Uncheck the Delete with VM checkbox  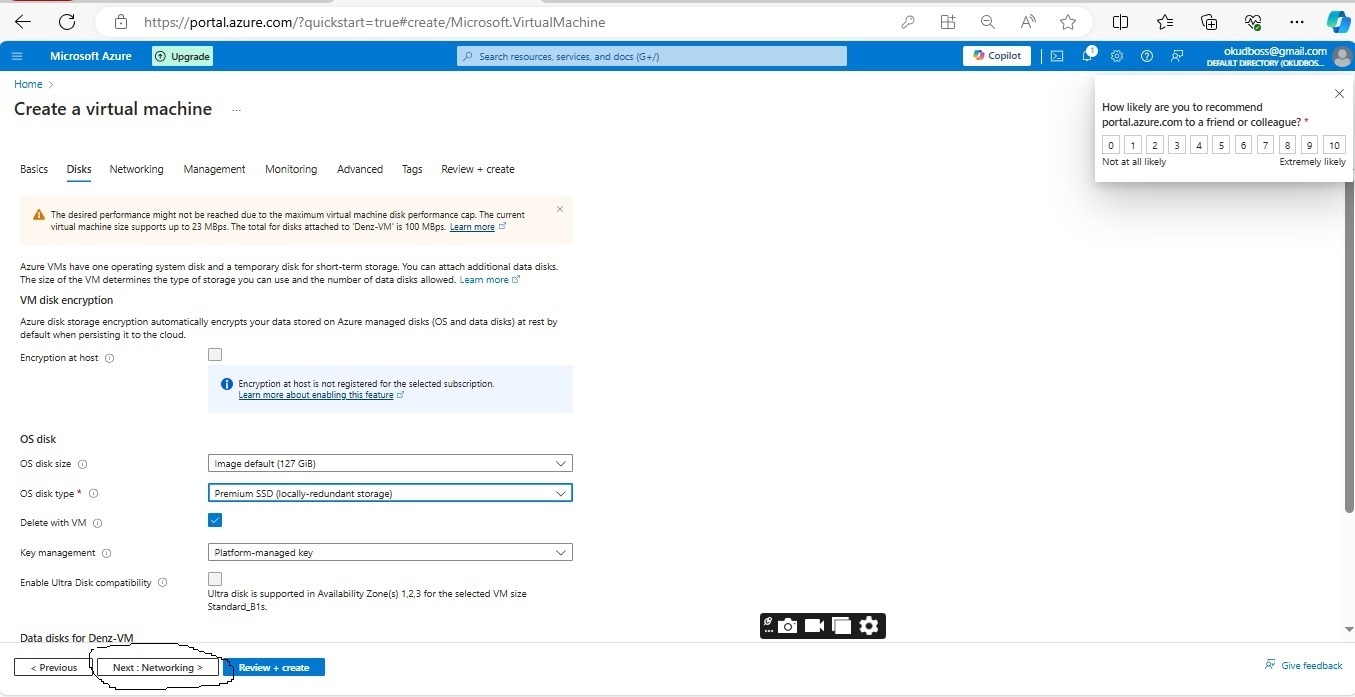(x=215, y=520)
